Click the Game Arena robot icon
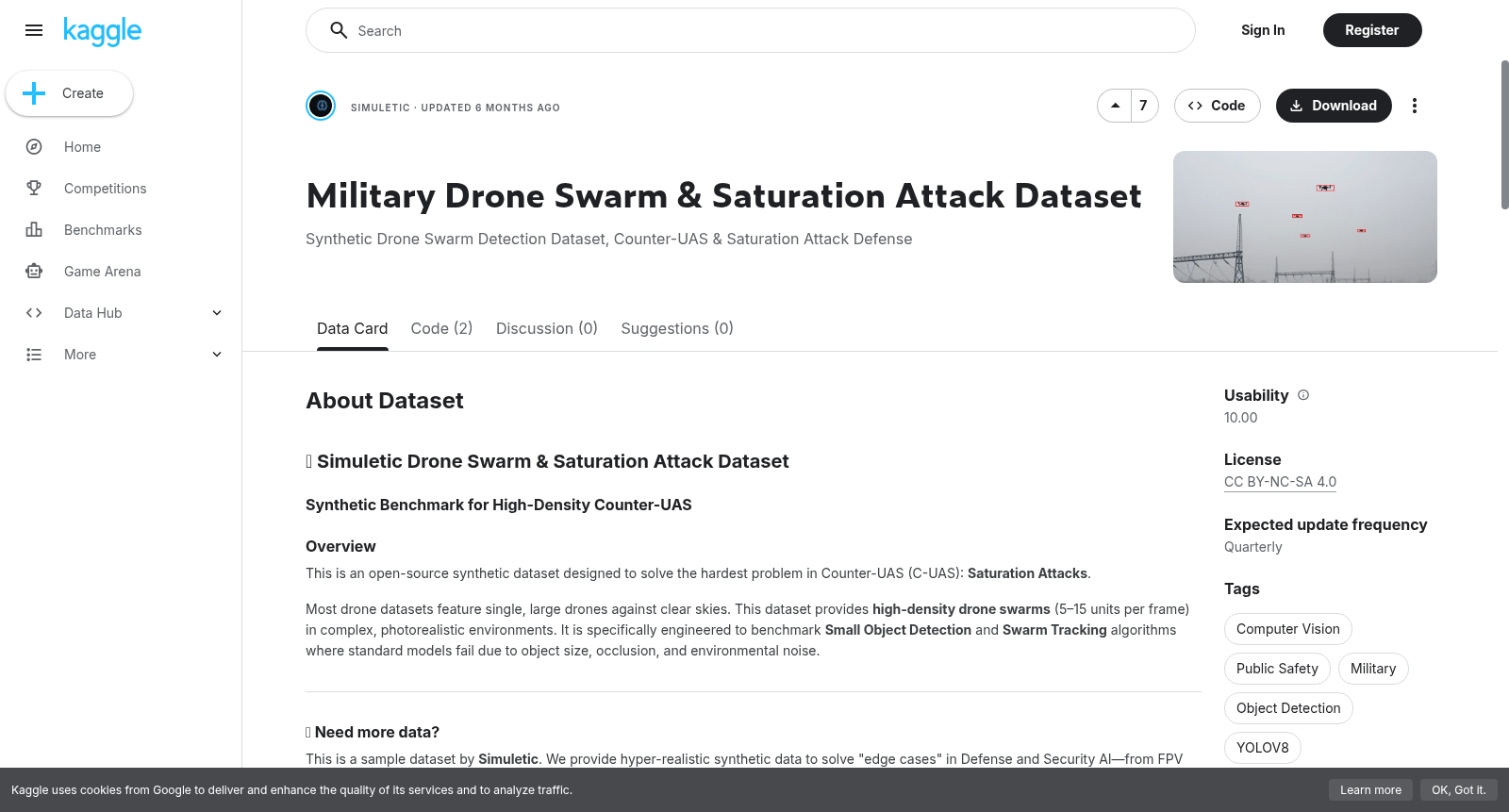Screen dimensions: 1509x812 (x=34, y=272)
